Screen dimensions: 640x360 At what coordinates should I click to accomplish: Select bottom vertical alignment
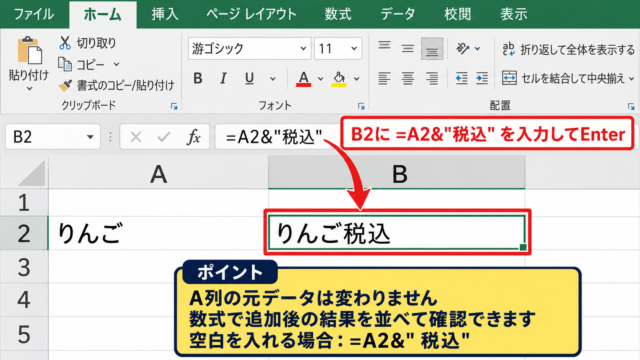pyautogui.click(x=432, y=49)
